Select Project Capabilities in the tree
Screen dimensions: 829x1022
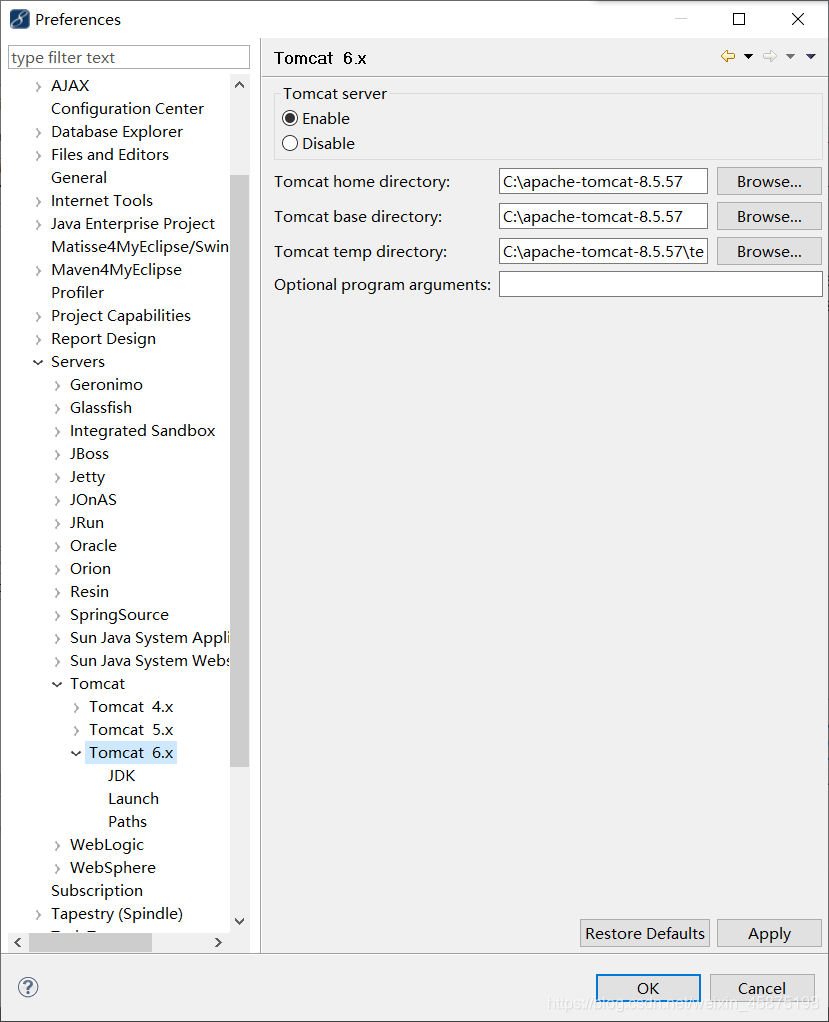[121, 315]
